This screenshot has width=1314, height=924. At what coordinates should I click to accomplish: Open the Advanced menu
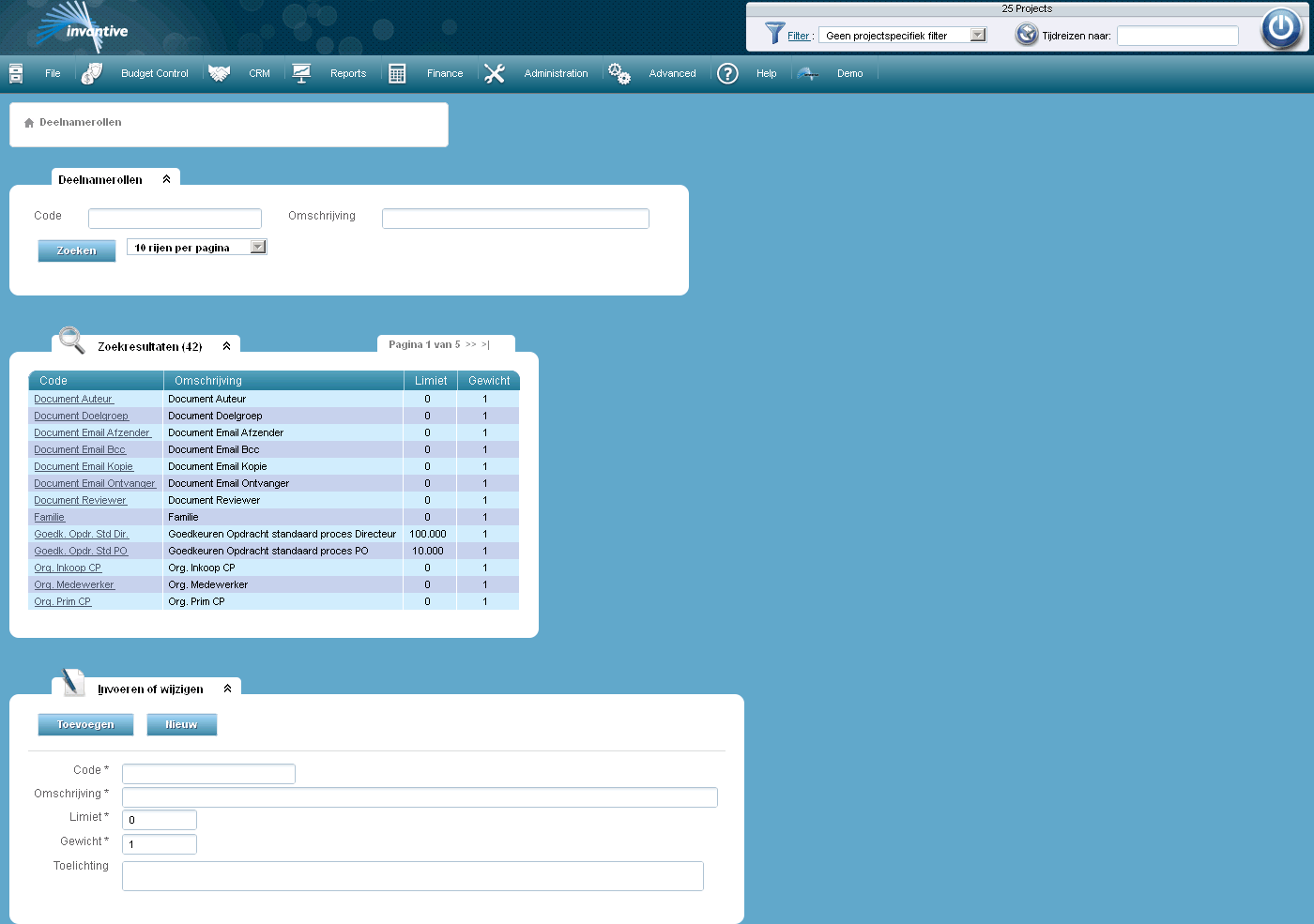tap(673, 73)
